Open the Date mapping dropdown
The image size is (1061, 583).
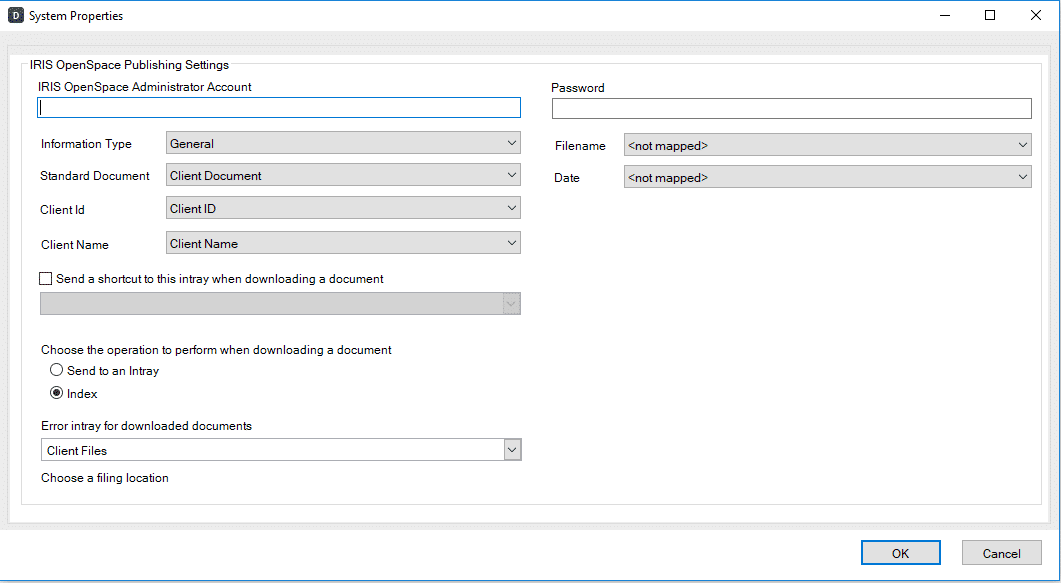(x=827, y=178)
